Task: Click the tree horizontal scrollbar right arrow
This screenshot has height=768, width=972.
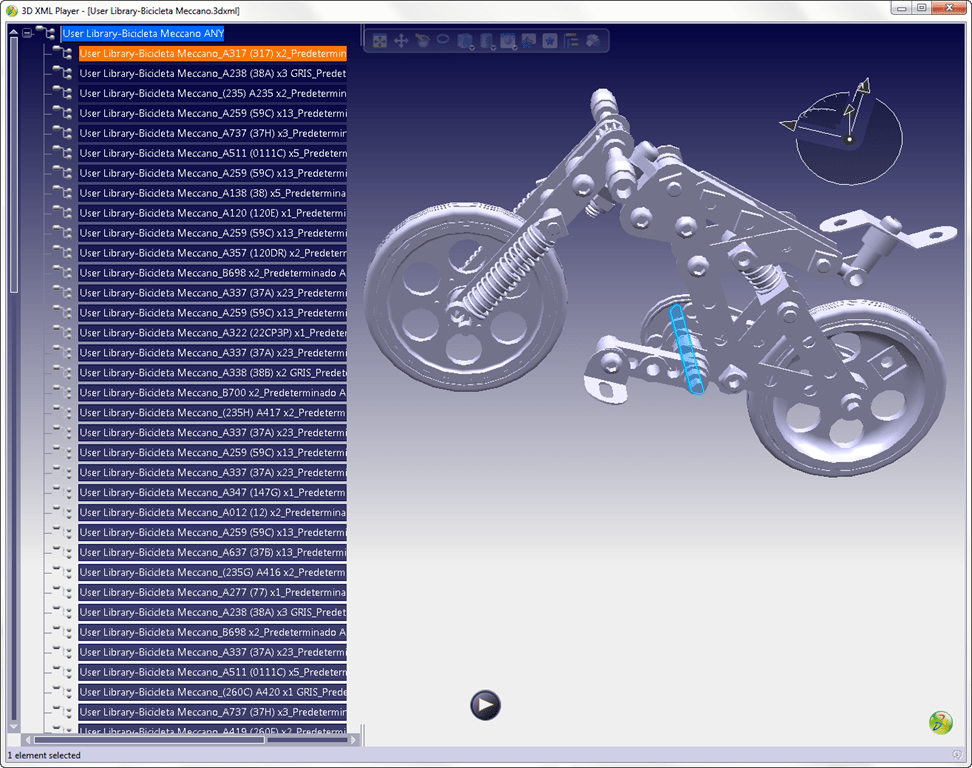Action: (353, 739)
